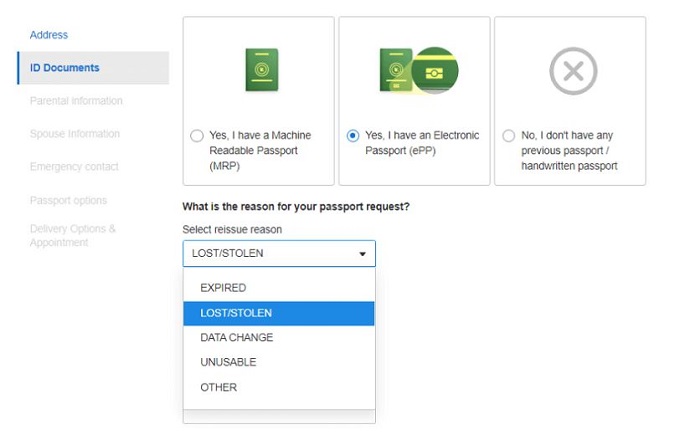Choose OTHER from the reason list
This screenshot has height=440, width=680.
[218, 387]
